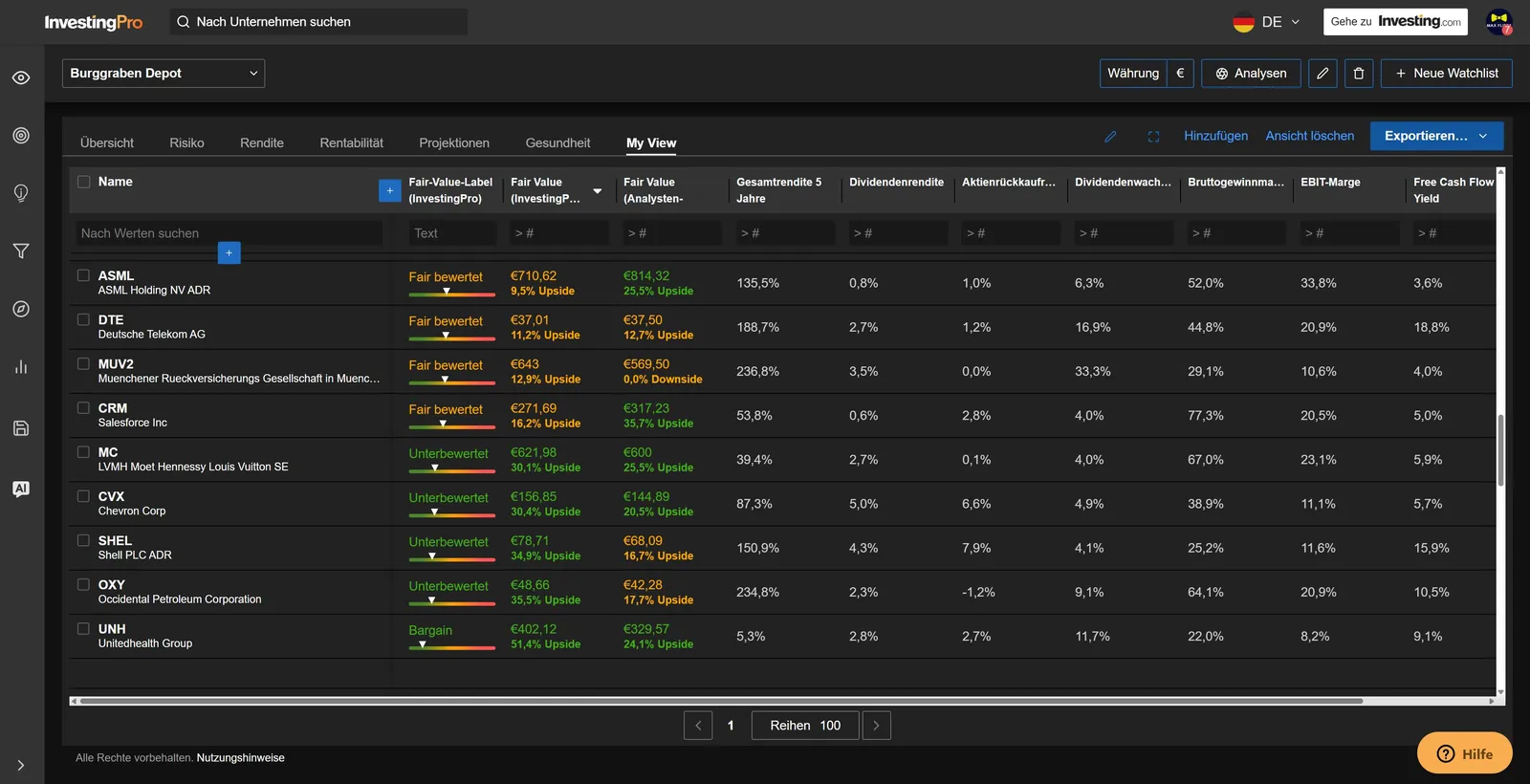Click the pencil edit watchlist button
The width and height of the screenshot is (1530, 784).
(1322, 74)
